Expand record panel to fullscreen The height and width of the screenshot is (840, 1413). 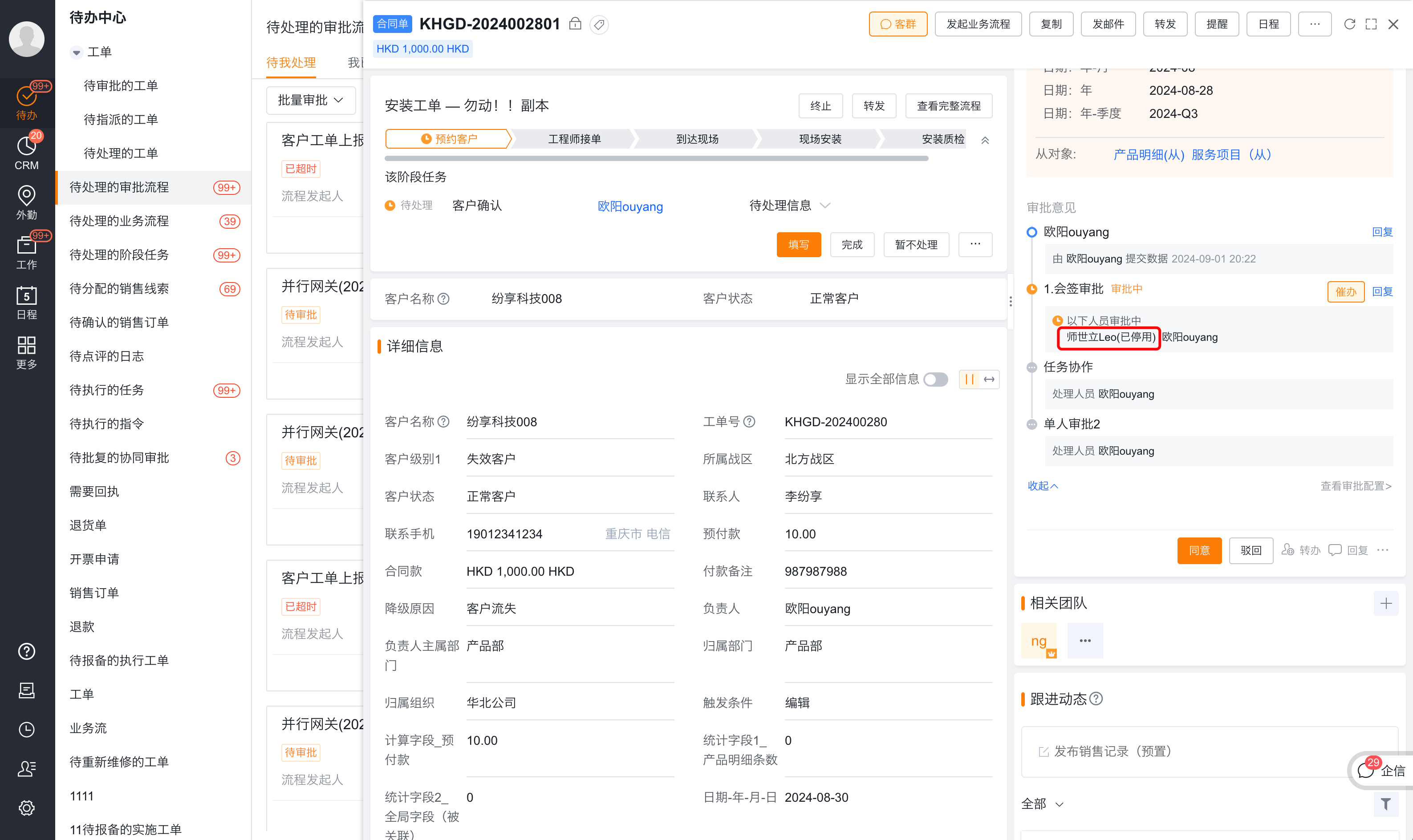1371,24
